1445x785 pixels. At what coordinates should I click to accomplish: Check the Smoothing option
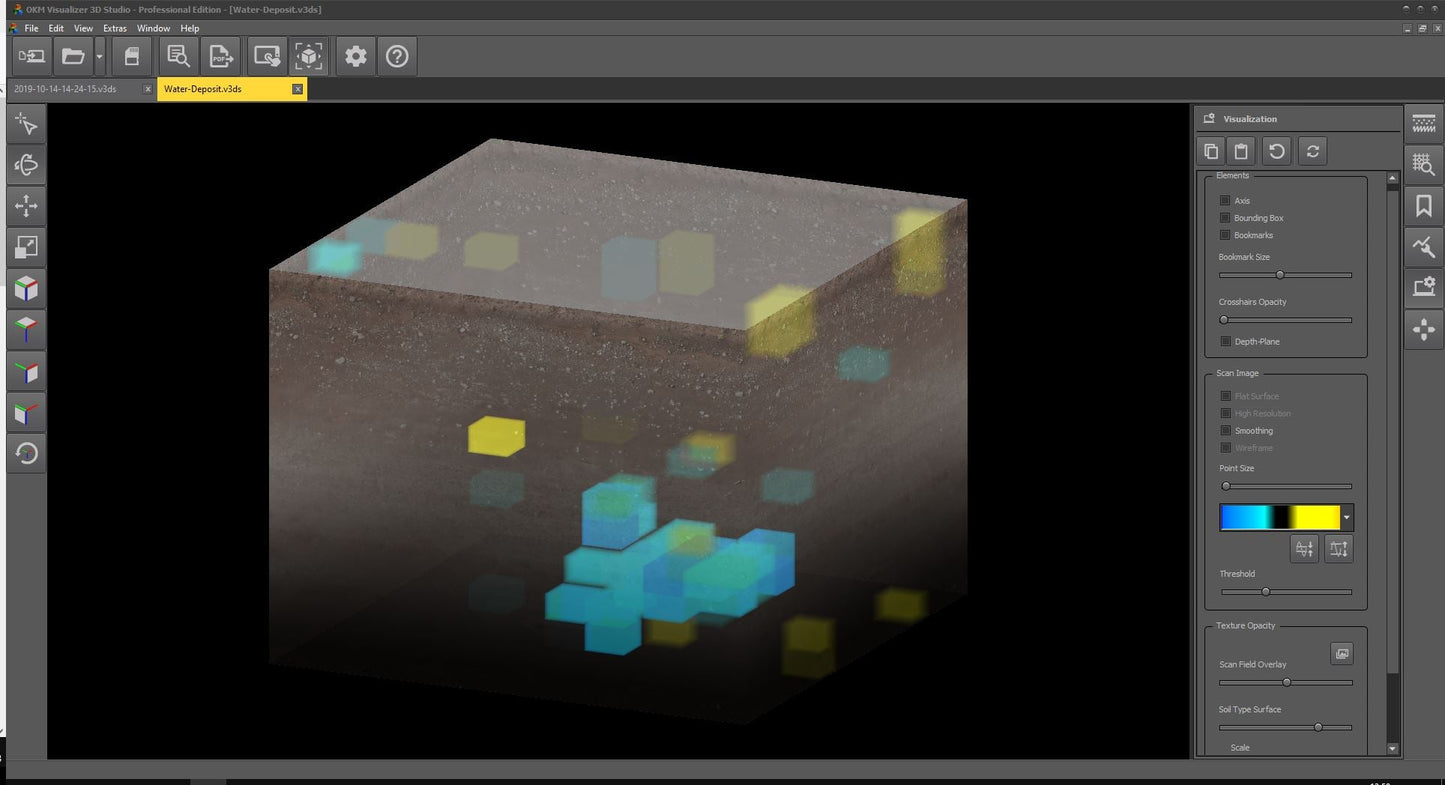(x=1225, y=431)
